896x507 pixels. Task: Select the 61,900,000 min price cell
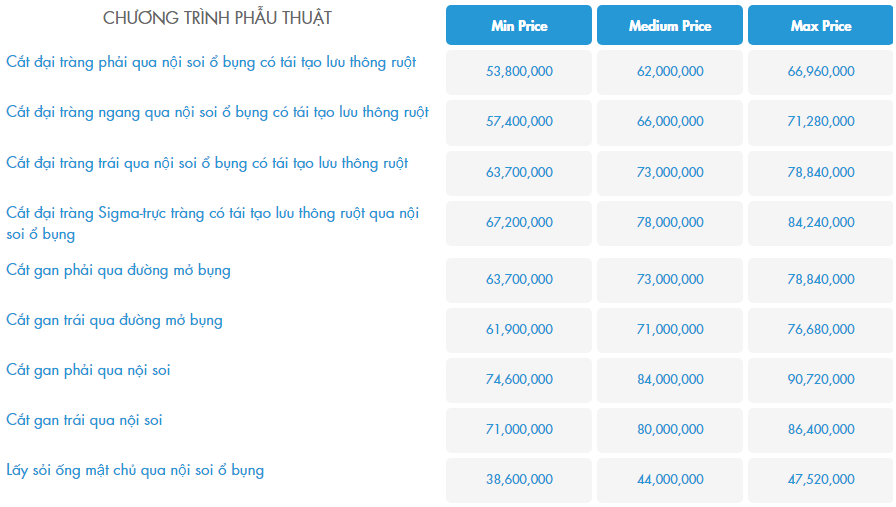tap(519, 330)
